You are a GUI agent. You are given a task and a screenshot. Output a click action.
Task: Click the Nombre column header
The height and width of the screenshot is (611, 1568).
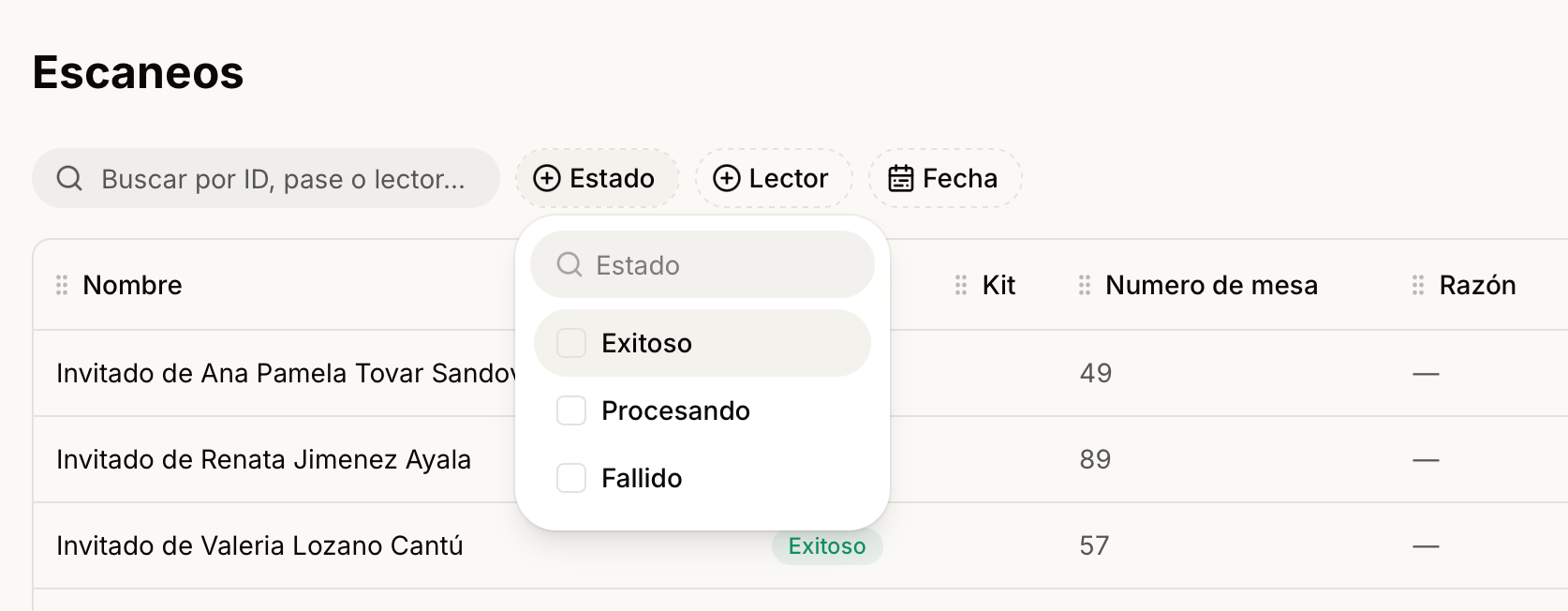[x=132, y=285]
